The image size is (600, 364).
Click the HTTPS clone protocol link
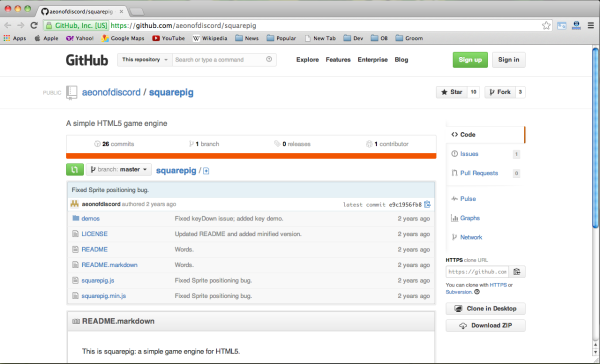click(x=498, y=285)
